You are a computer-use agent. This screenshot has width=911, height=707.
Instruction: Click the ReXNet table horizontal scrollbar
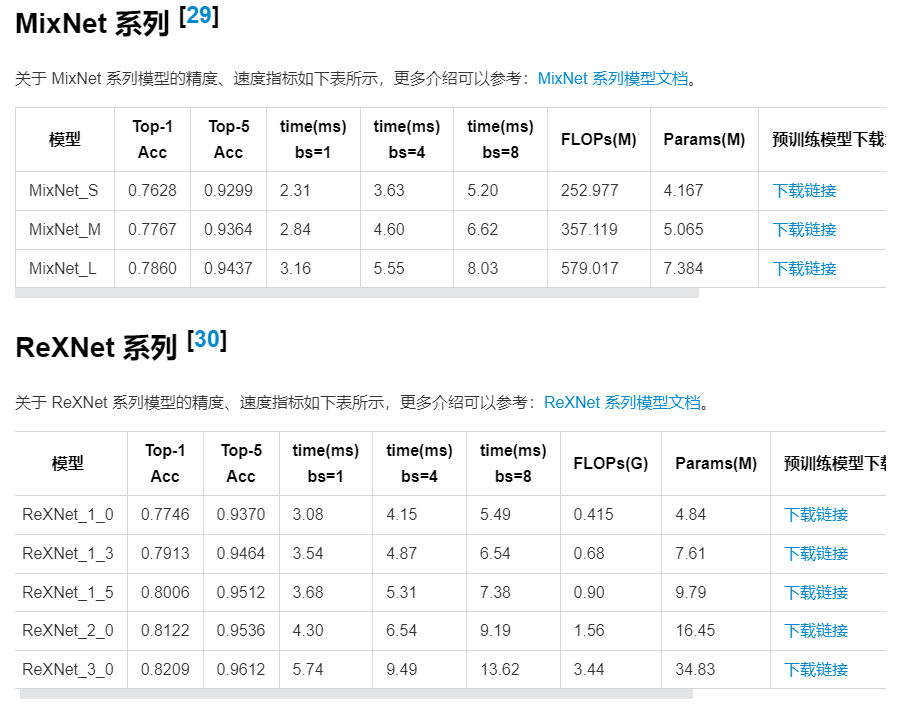click(x=356, y=694)
